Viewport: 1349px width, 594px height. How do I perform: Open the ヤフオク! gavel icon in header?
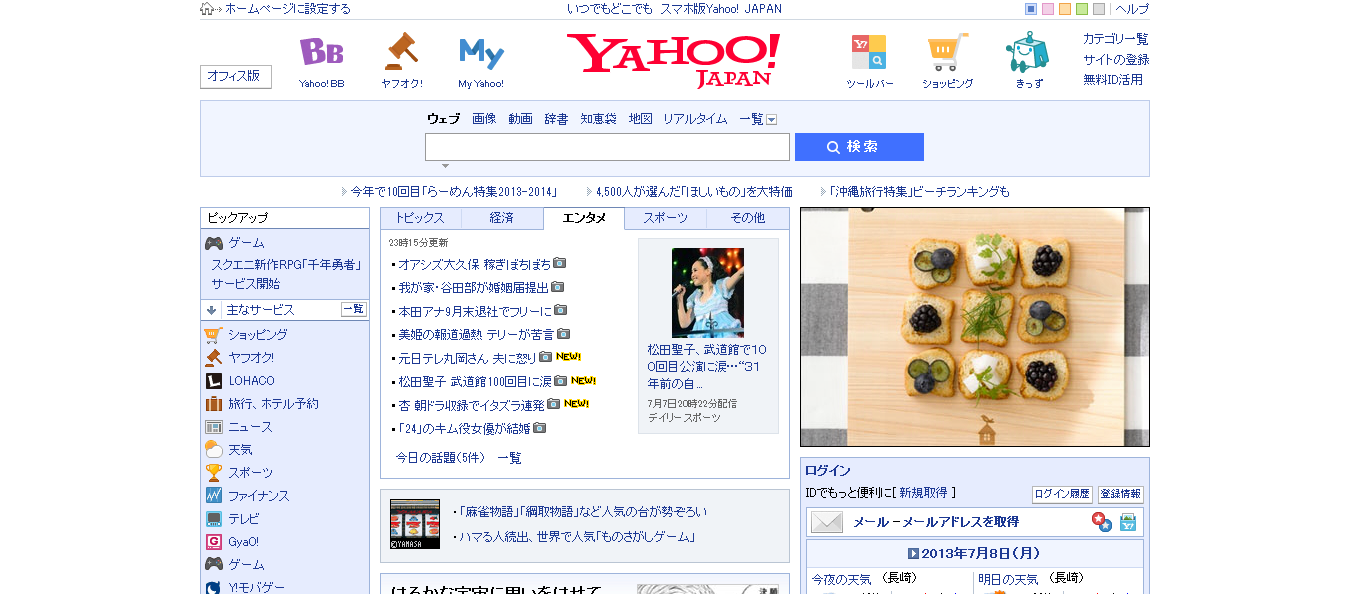[x=401, y=51]
